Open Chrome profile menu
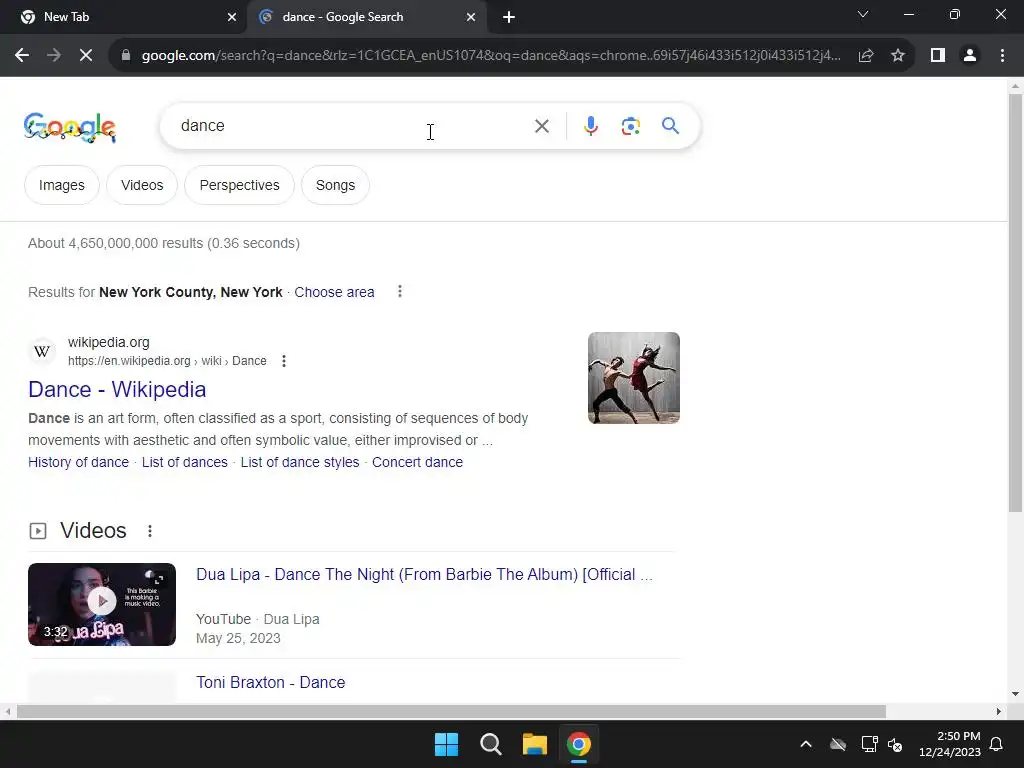This screenshot has width=1024, height=768. point(970,56)
